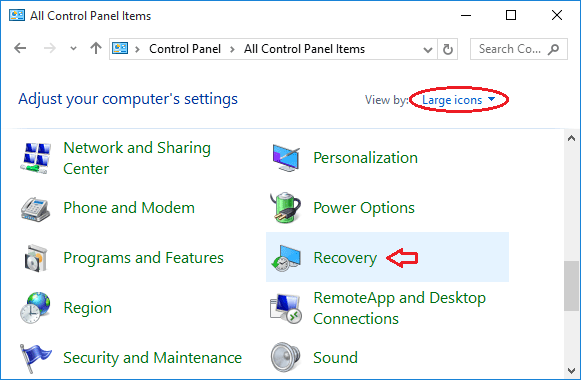The width and height of the screenshot is (581, 380).
Task: Click the Recovery icon
Action: click(285, 258)
